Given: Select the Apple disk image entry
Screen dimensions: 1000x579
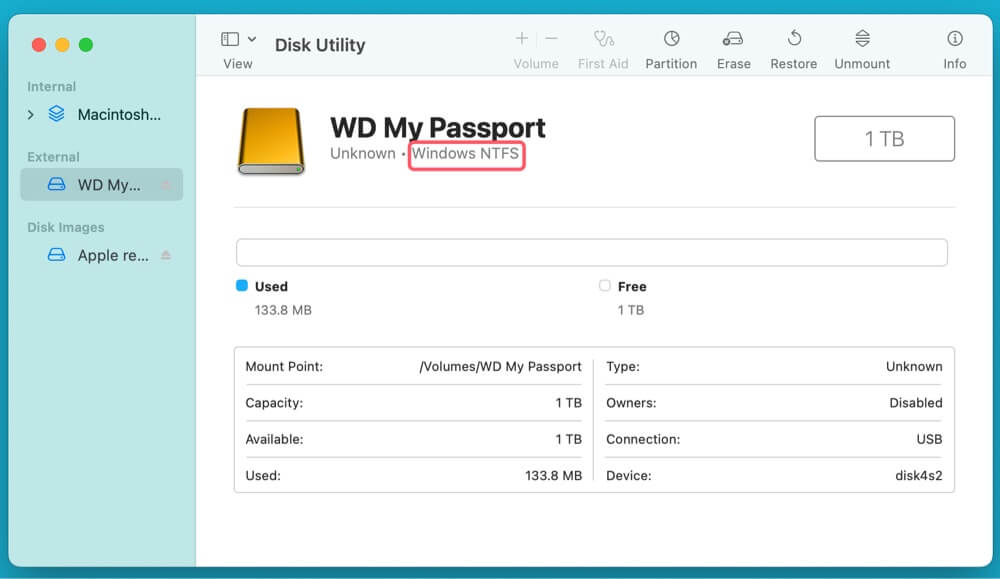Looking at the screenshot, I should [112, 255].
